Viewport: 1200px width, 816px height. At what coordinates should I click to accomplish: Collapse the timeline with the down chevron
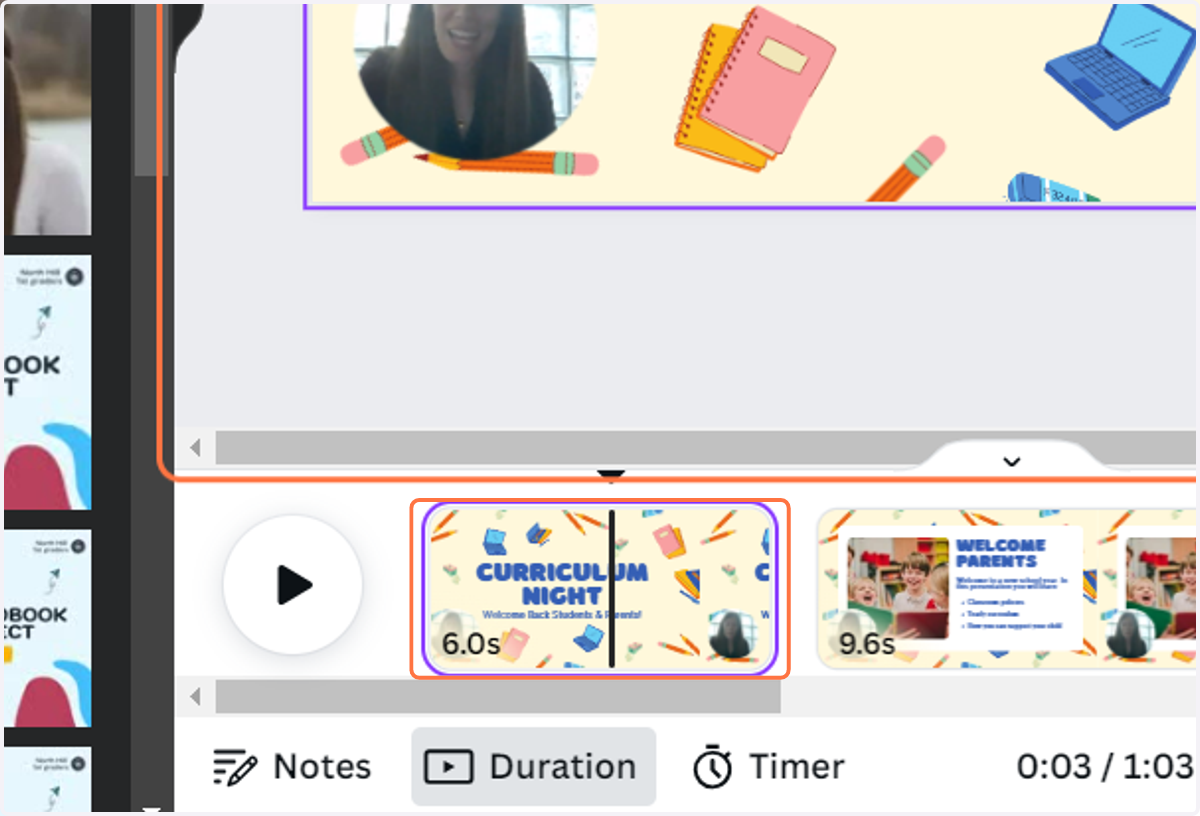click(x=1012, y=461)
